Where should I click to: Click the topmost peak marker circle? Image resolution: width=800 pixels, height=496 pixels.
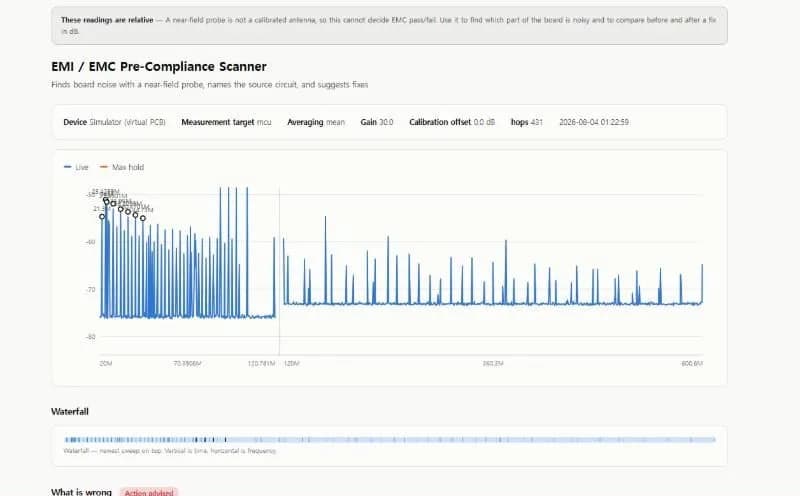(106, 200)
